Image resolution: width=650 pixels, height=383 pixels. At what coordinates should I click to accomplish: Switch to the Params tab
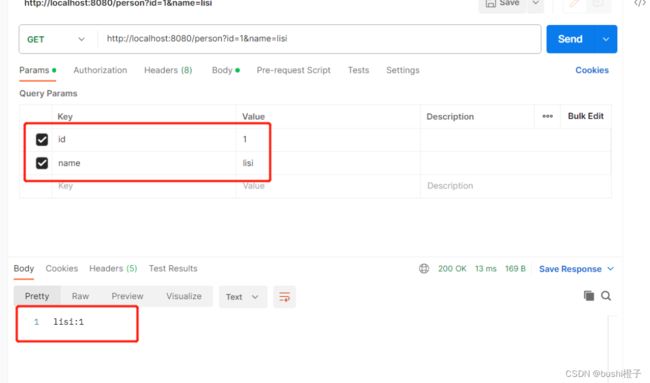[x=37, y=70]
